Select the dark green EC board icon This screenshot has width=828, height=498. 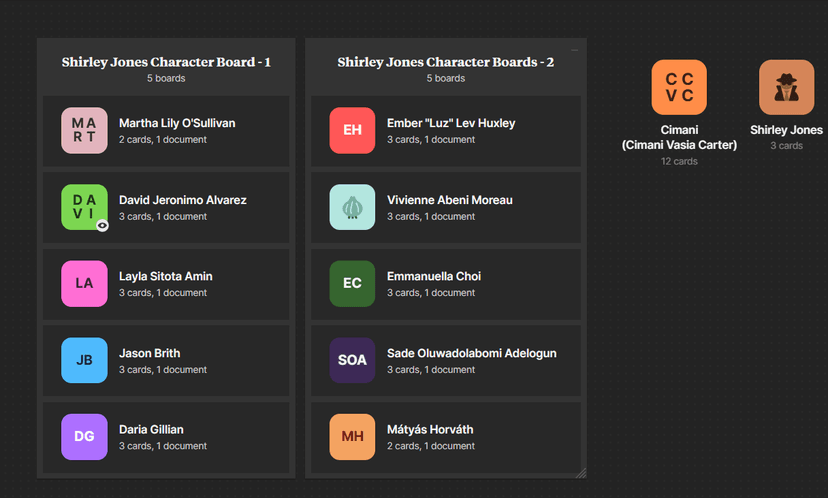pos(352,284)
